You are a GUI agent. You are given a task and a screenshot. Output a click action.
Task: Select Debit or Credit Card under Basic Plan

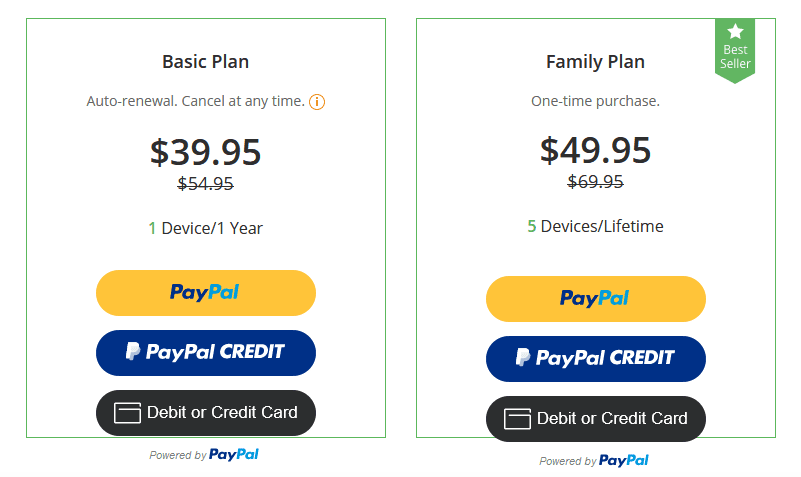pos(206,413)
